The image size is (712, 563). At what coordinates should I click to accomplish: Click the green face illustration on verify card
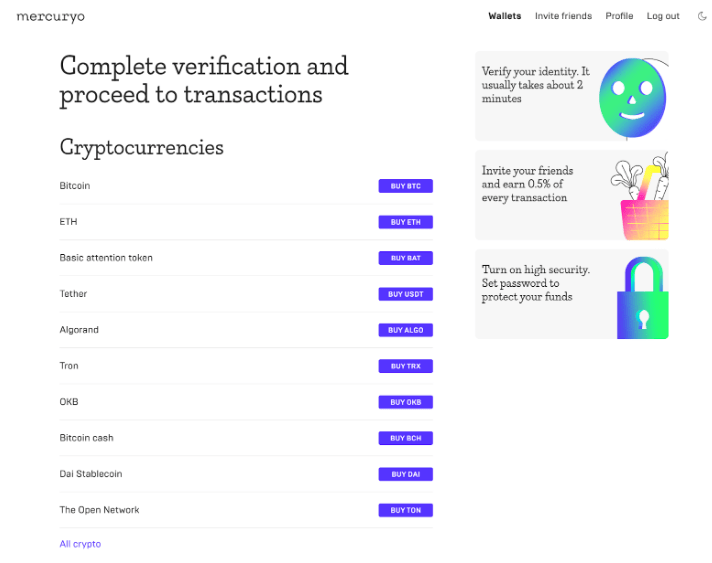633,98
